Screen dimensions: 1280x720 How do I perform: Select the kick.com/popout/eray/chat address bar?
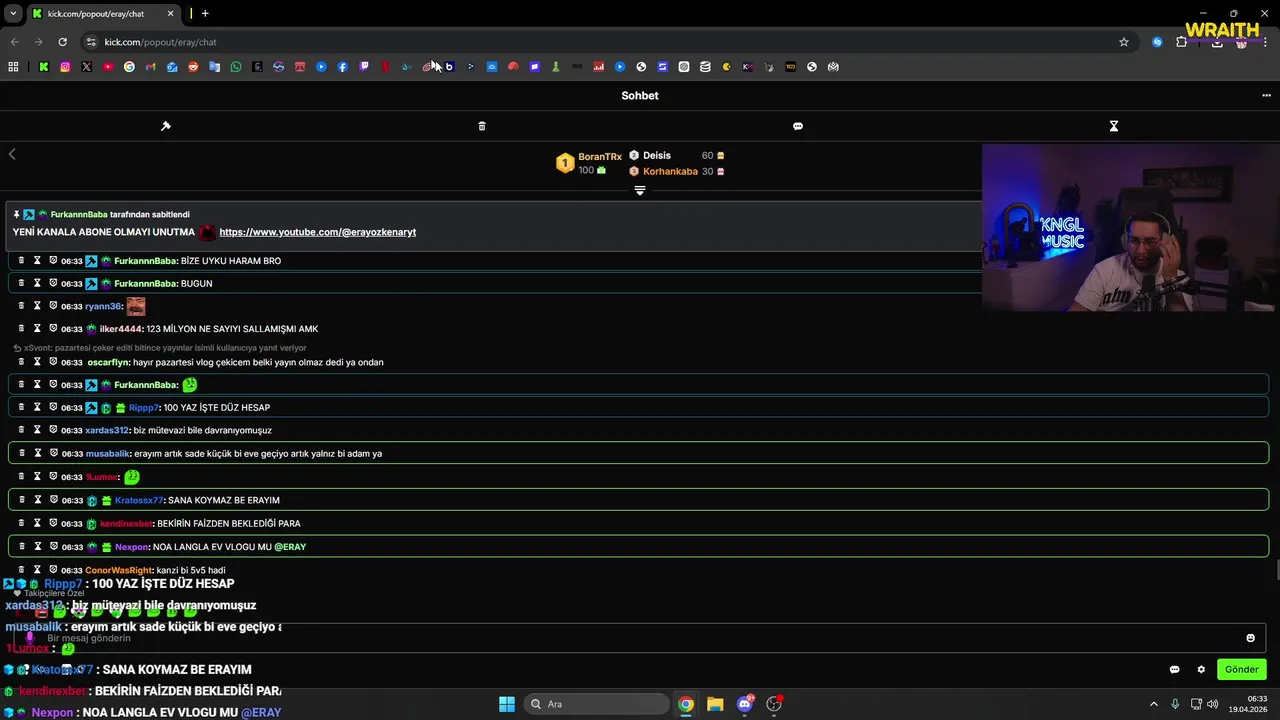pos(600,42)
